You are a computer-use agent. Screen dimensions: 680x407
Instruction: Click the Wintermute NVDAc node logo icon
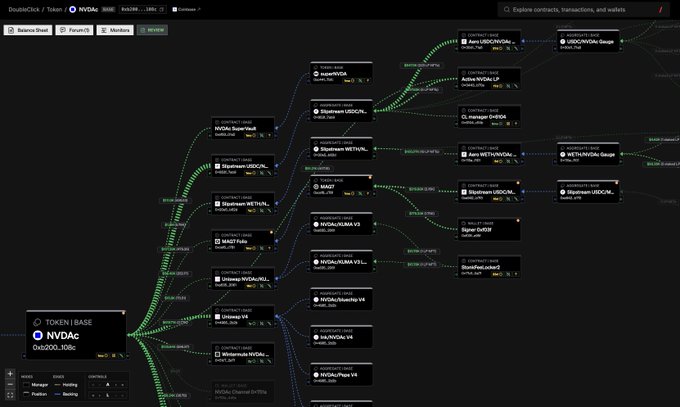(x=218, y=354)
